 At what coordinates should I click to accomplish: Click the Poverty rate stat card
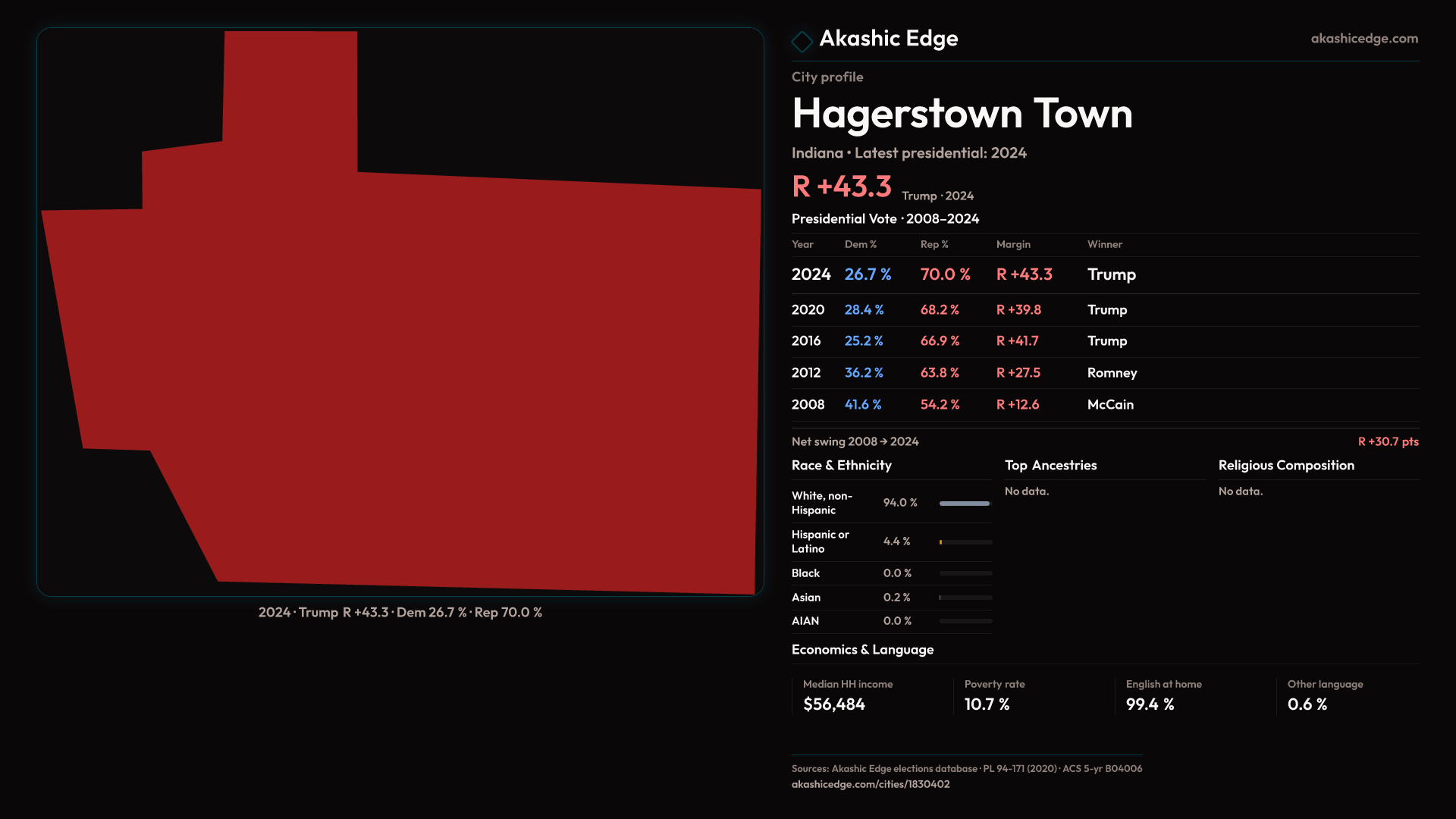click(993, 695)
